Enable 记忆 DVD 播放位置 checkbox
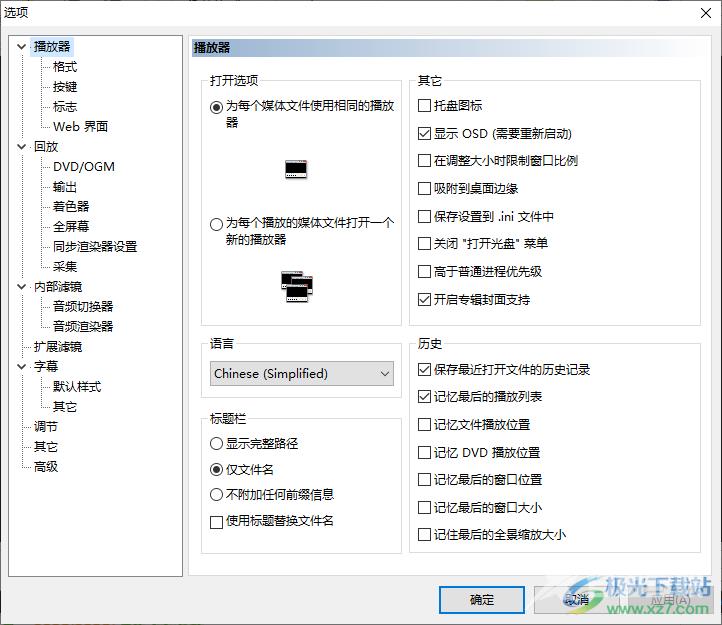The height and width of the screenshot is (625, 722). click(x=424, y=452)
